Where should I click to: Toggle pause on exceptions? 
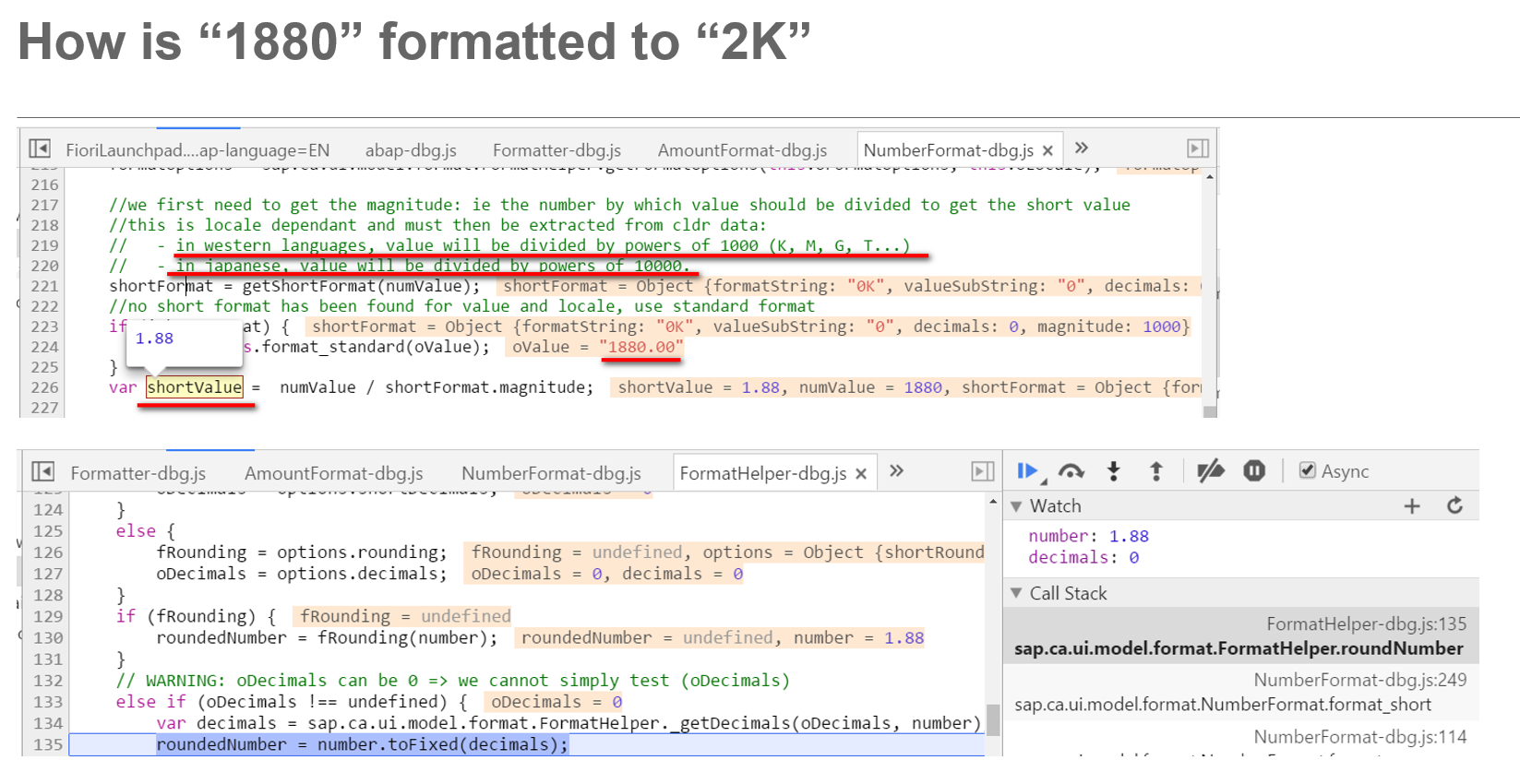click(1254, 471)
